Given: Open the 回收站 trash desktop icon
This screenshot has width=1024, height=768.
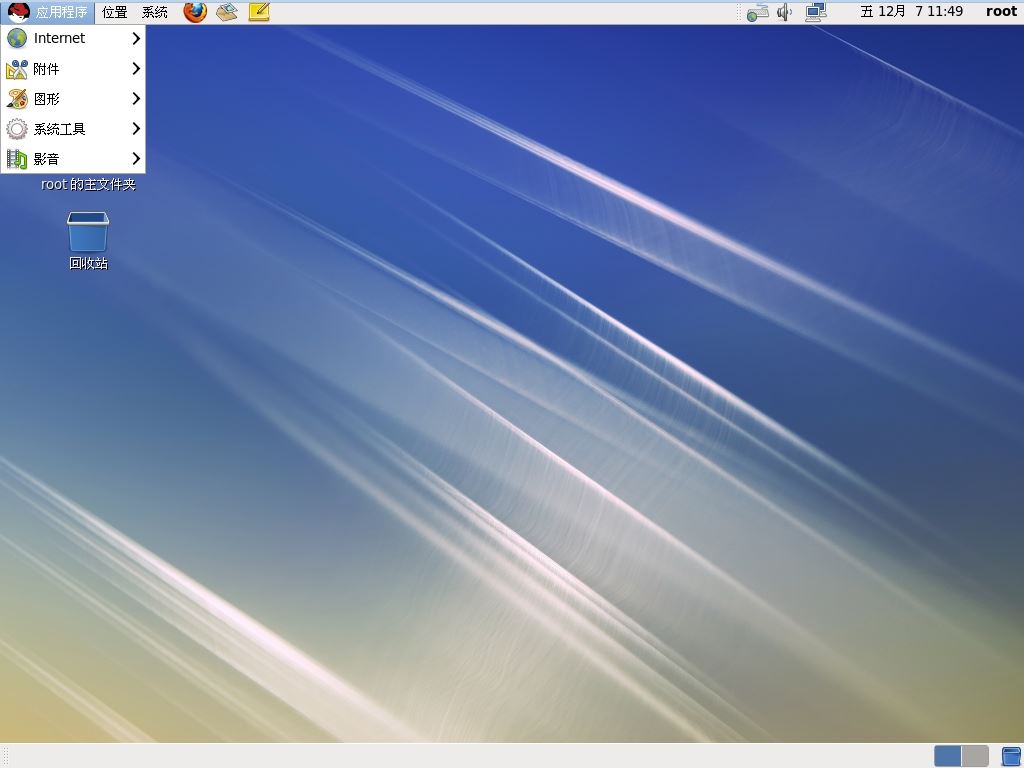Looking at the screenshot, I should (88, 231).
